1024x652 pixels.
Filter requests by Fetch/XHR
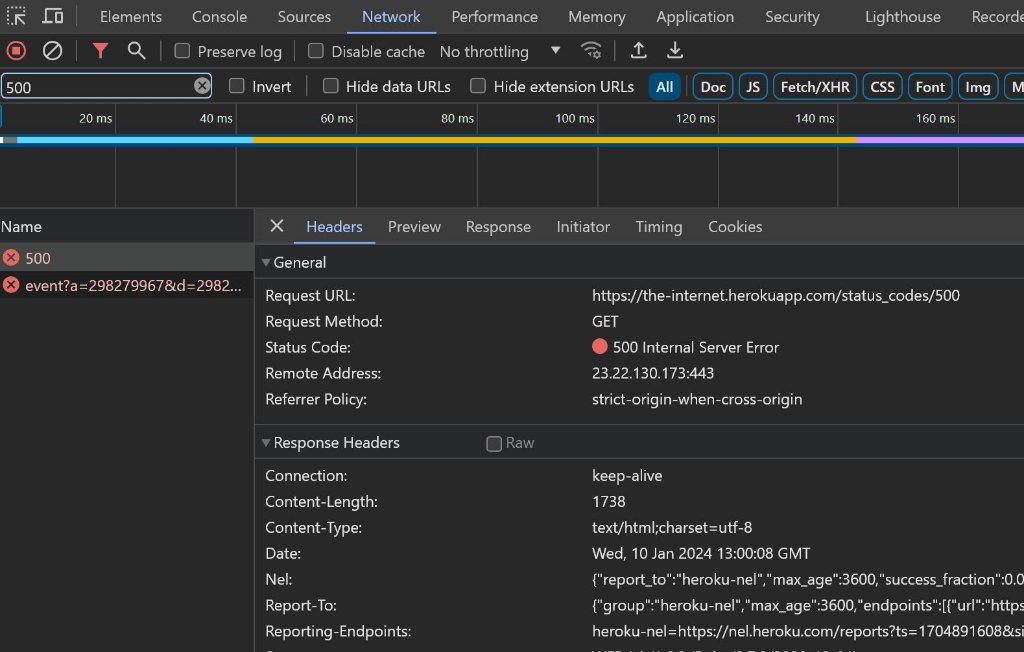pos(814,86)
